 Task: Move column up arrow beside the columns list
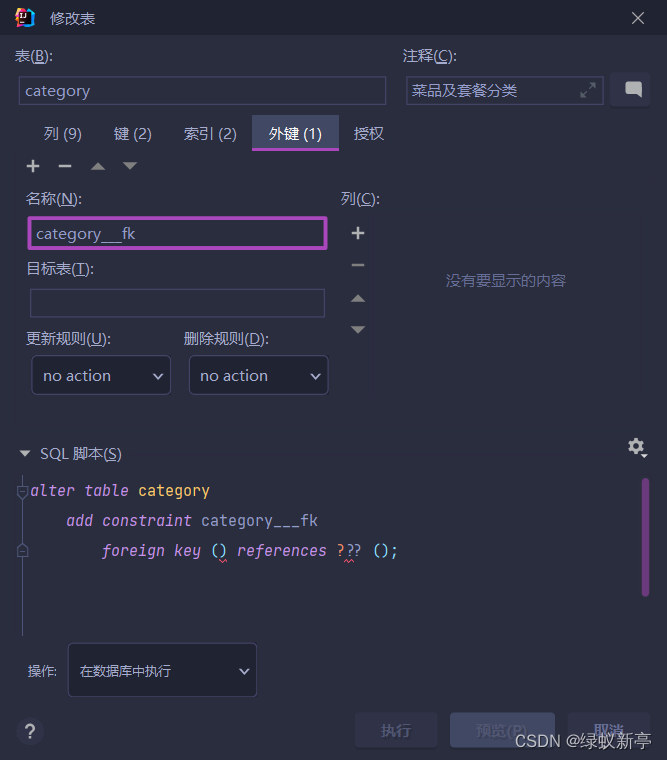[358, 299]
